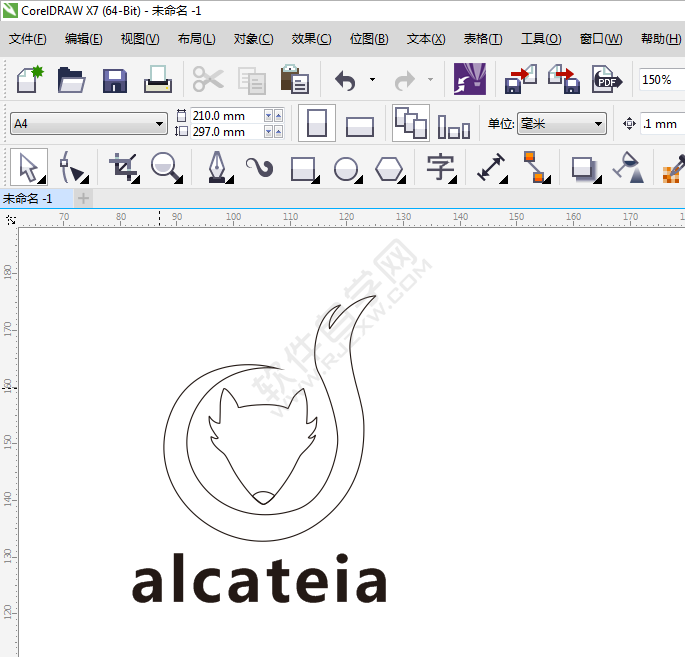Select the Shape edit tool
Viewport: 685px width, 657px height.
[73, 167]
